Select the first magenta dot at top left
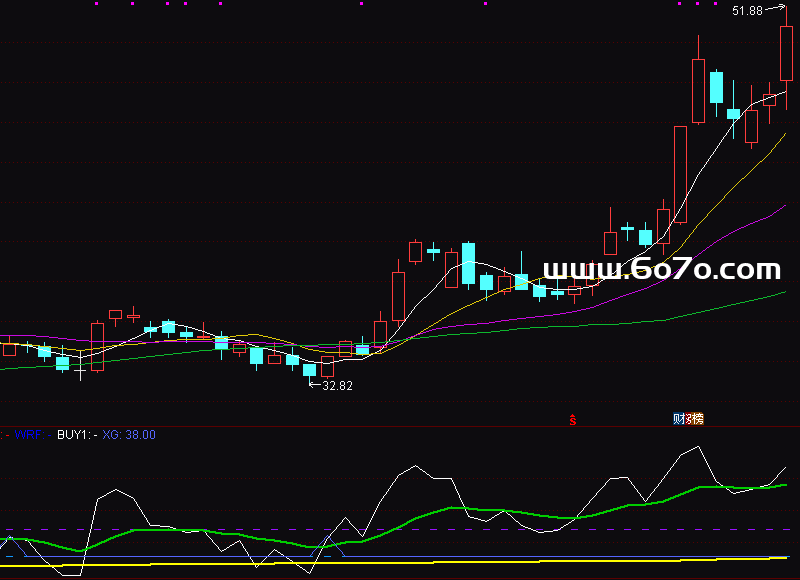This screenshot has width=800, height=580. pos(96,3)
